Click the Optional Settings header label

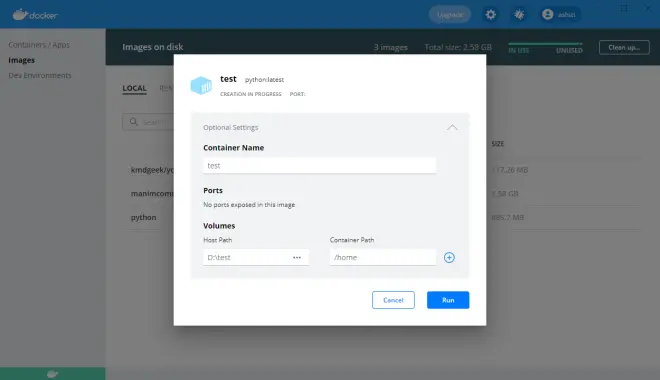231,128
